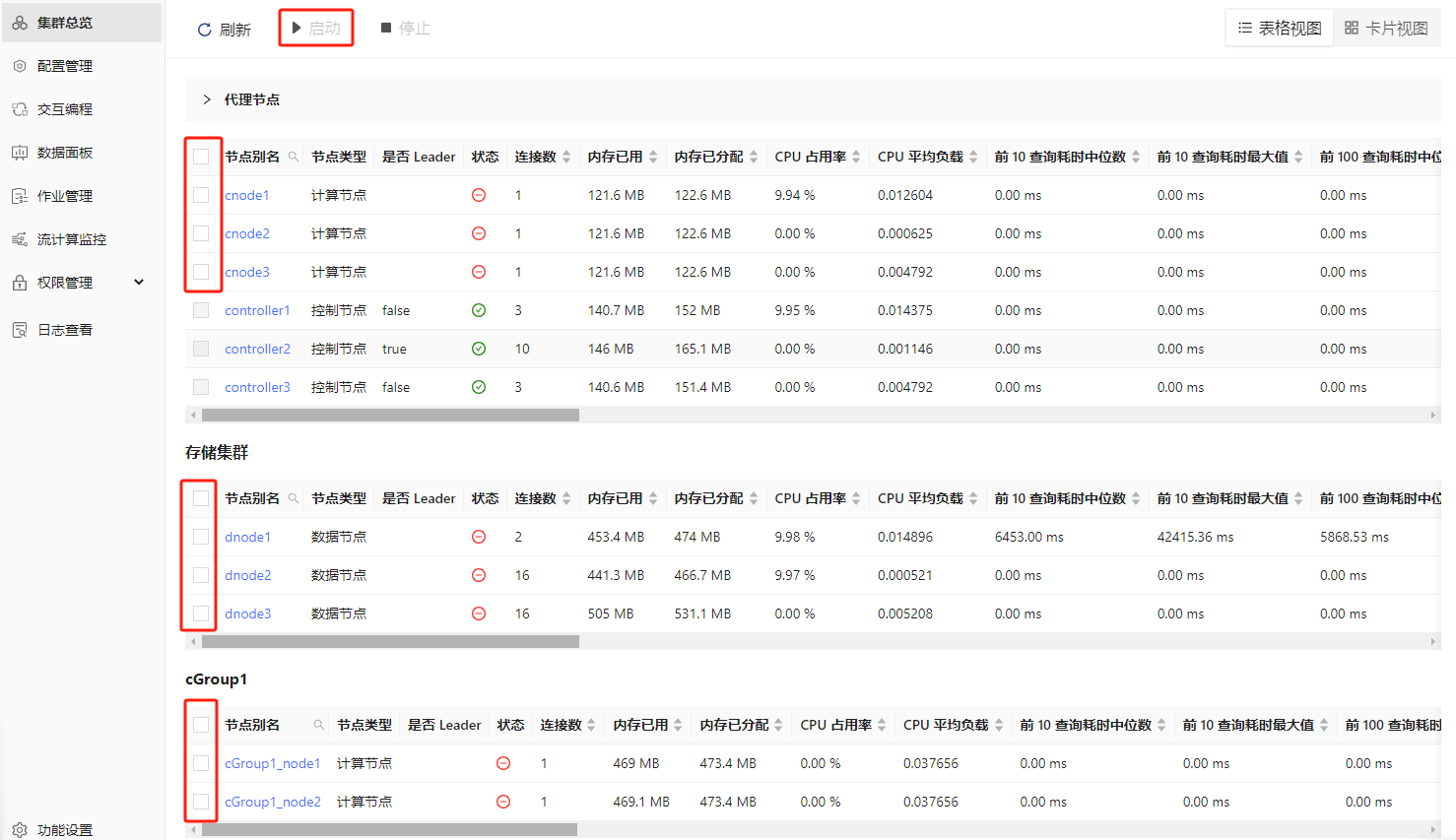Sort 存储集群 table by CPU 占用率
This screenshot has width=1456, height=840.
click(x=856, y=498)
